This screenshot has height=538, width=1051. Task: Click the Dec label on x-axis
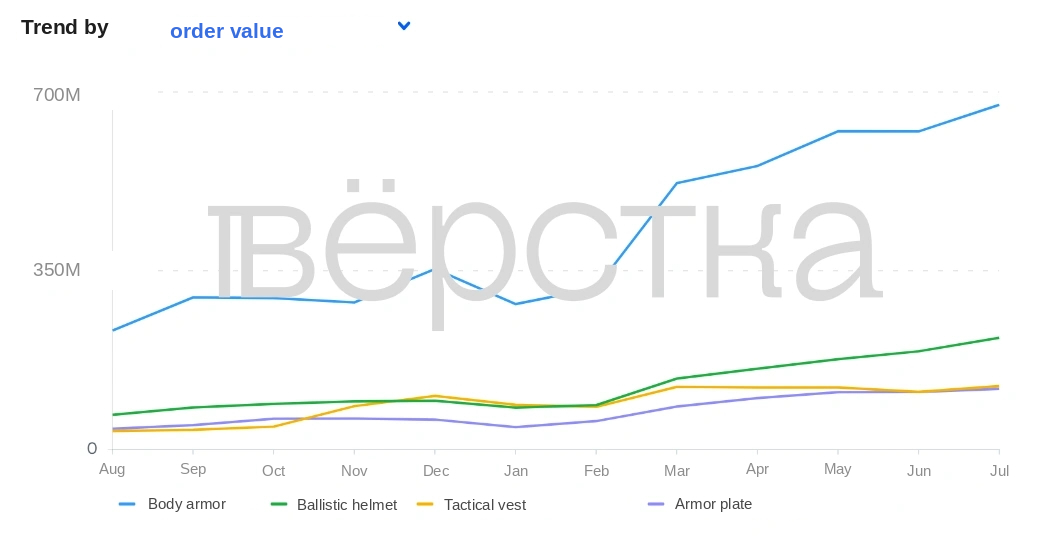(436, 471)
